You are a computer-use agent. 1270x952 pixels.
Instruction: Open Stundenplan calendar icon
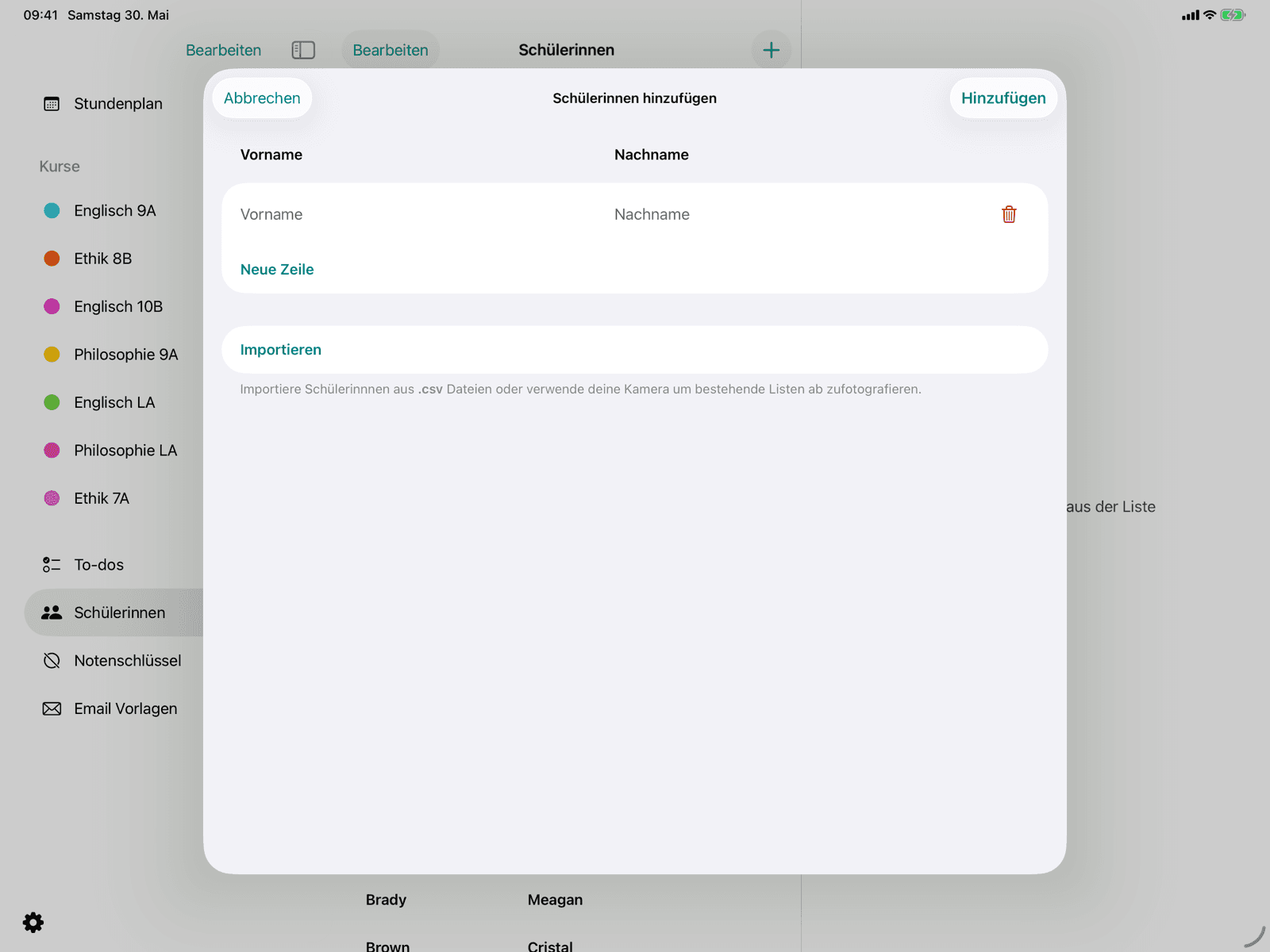click(52, 104)
